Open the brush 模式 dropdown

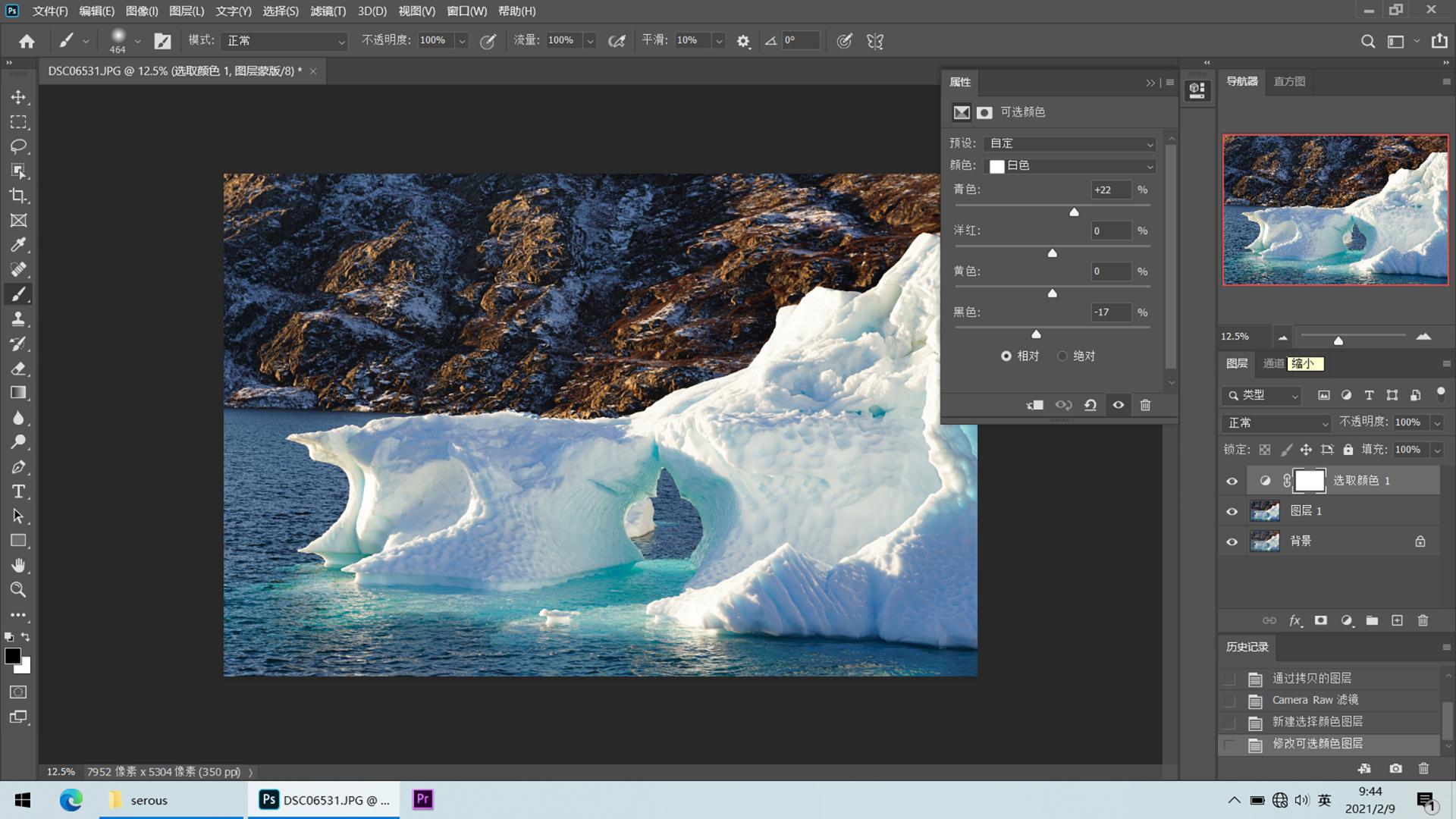(283, 40)
